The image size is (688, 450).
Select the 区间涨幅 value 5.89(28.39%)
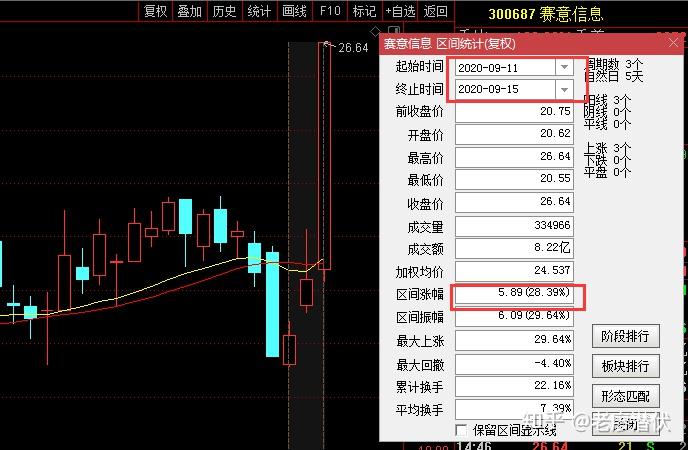point(514,293)
